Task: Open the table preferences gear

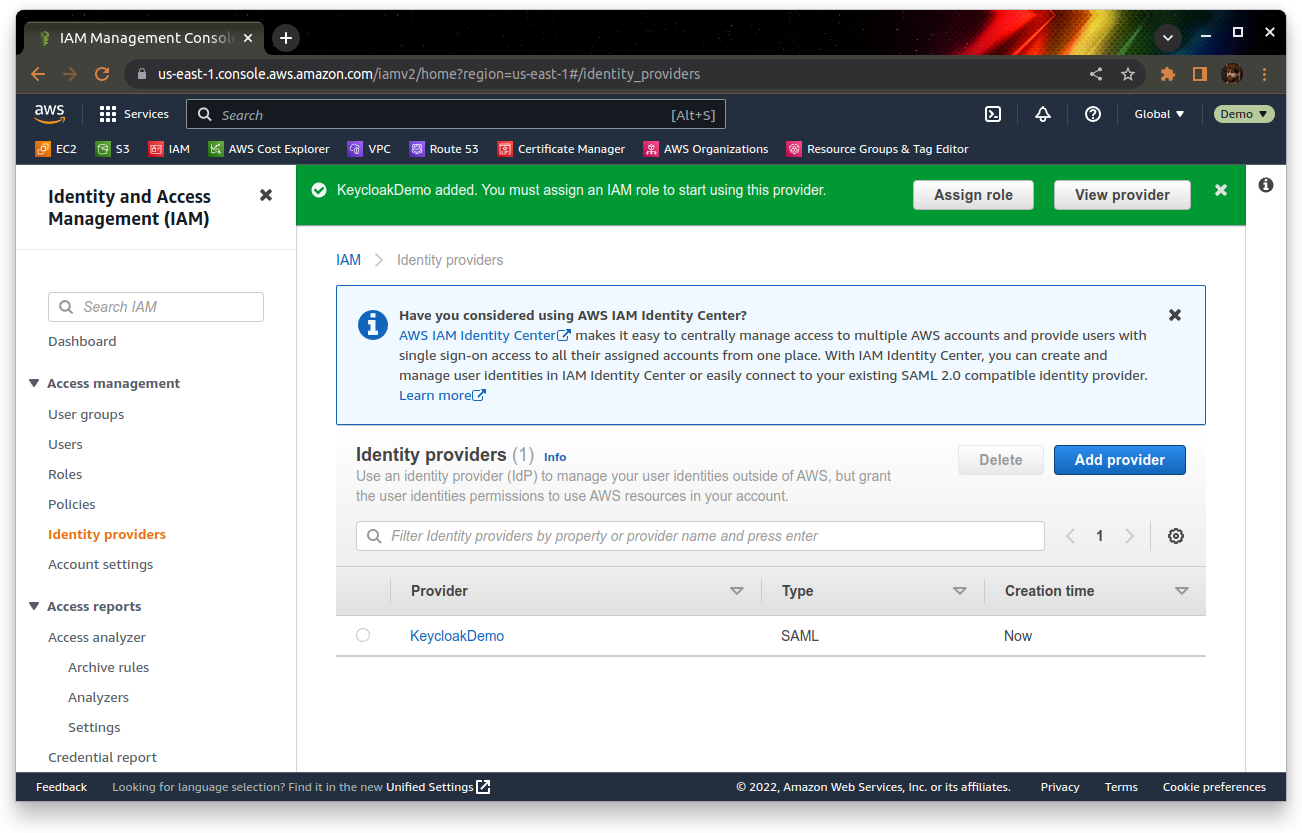Action: tap(1176, 536)
